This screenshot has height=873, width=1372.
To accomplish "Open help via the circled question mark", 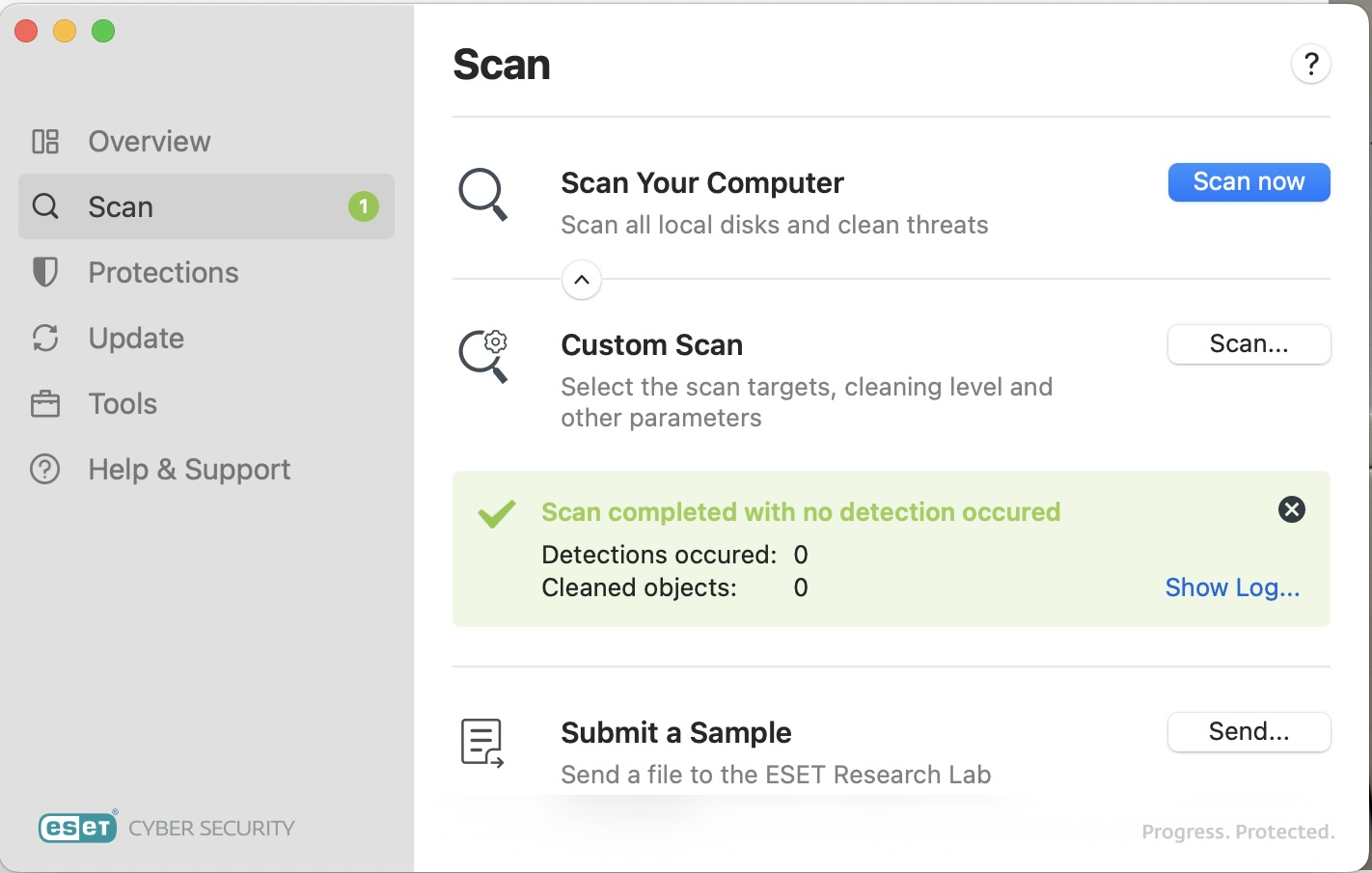I will (1310, 64).
